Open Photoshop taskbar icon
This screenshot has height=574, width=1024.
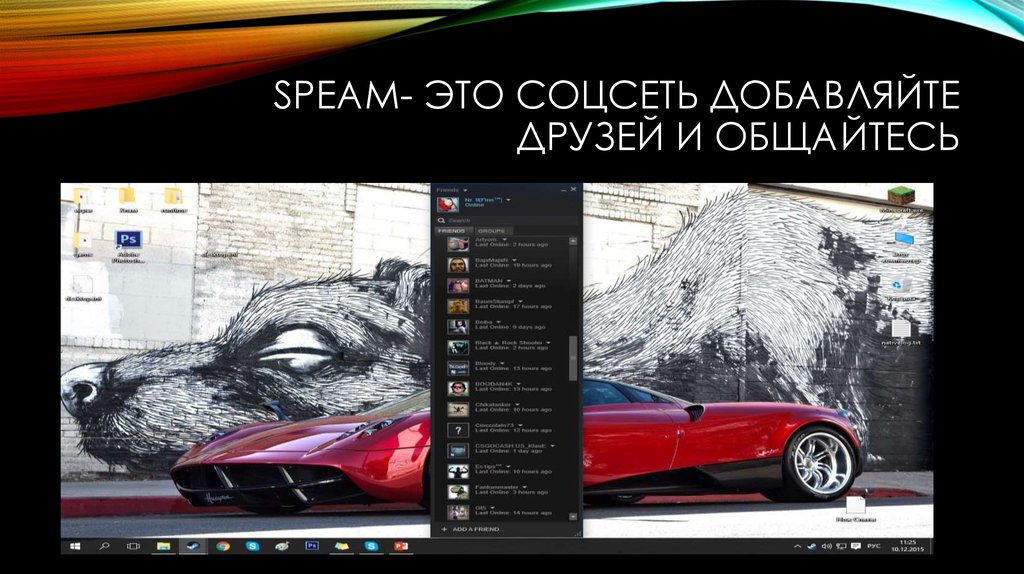pyautogui.click(x=312, y=546)
